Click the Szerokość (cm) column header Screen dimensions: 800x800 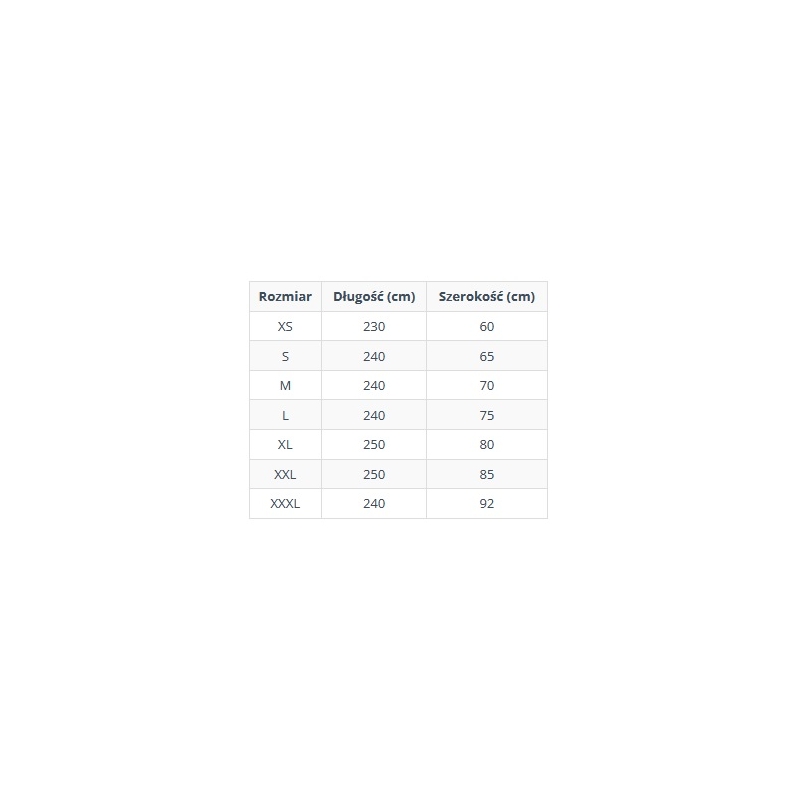click(487, 296)
